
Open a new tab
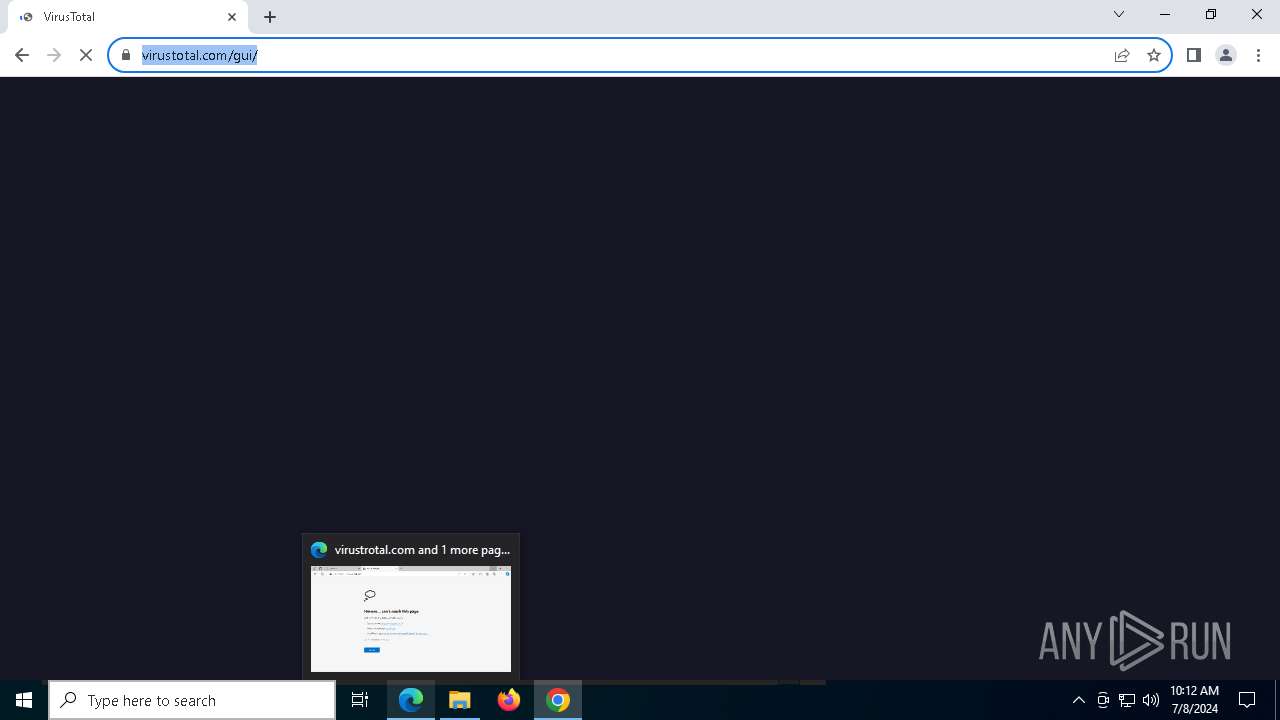coord(270,17)
